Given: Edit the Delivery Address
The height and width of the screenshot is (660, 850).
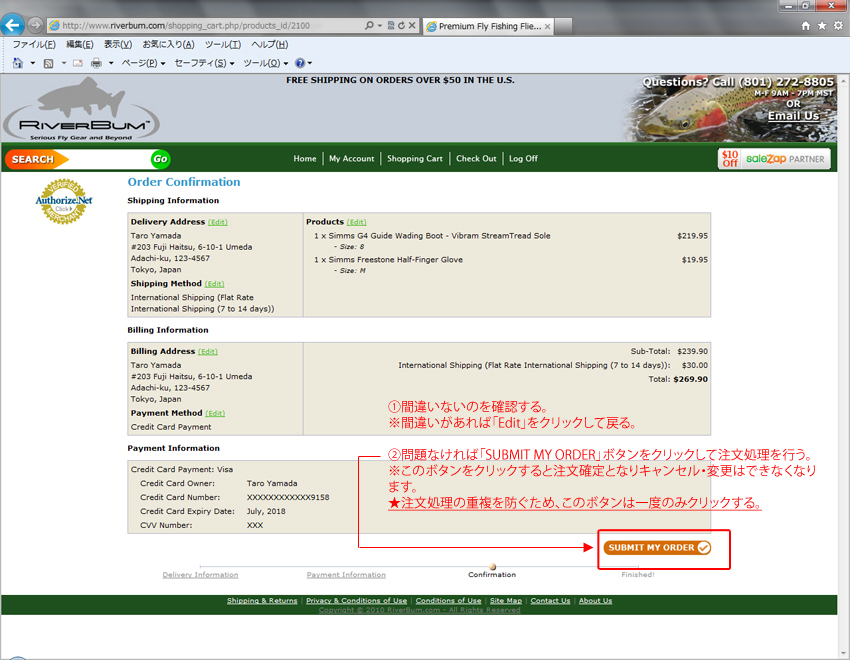Looking at the screenshot, I should coord(218,222).
